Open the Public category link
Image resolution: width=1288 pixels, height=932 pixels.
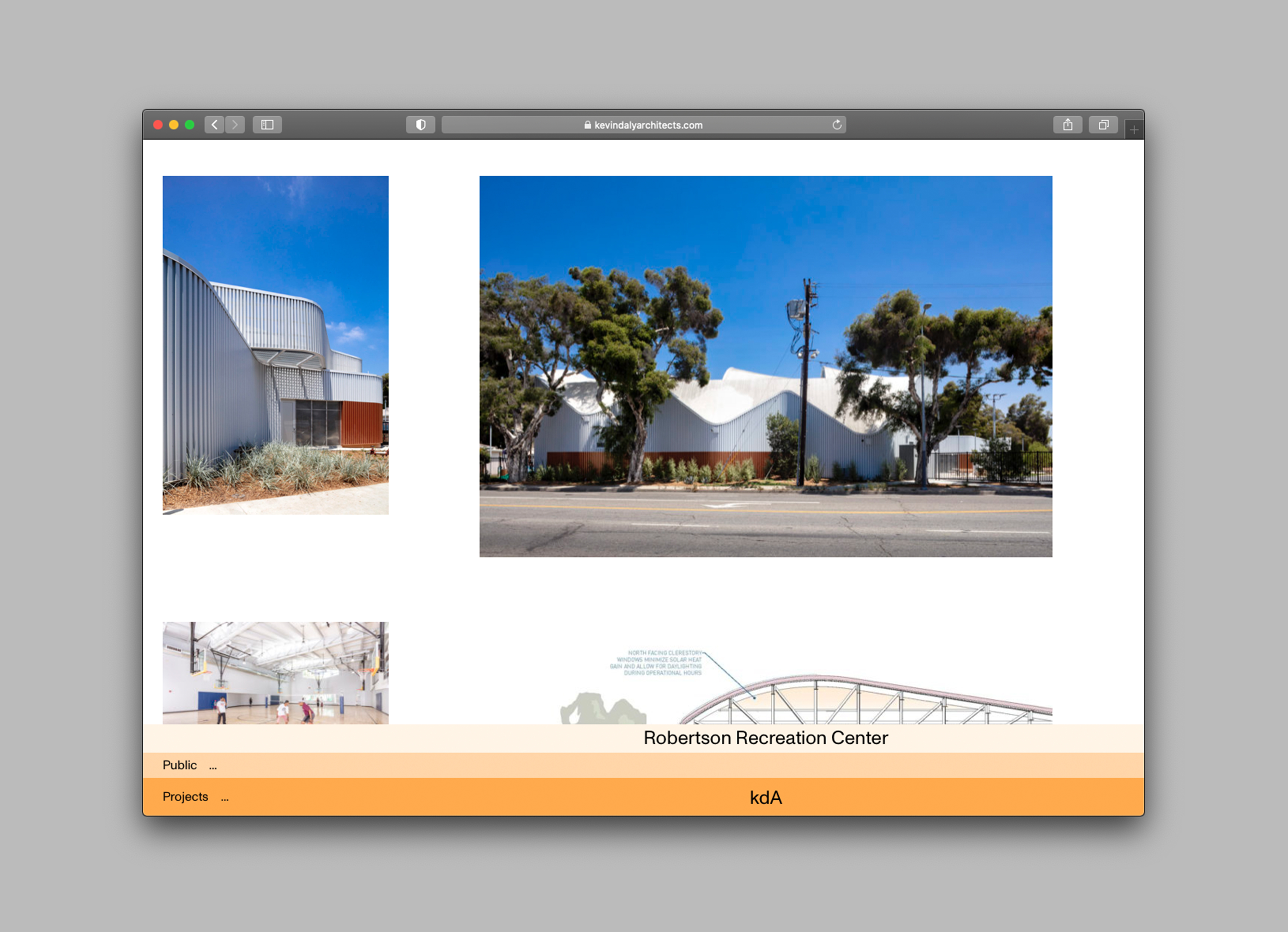click(179, 765)
